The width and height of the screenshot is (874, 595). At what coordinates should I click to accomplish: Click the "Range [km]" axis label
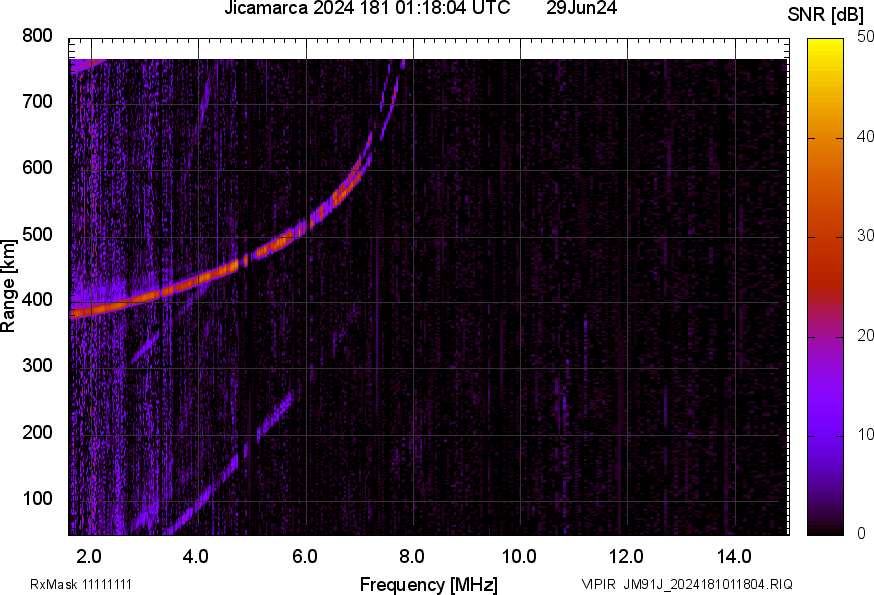8,286
